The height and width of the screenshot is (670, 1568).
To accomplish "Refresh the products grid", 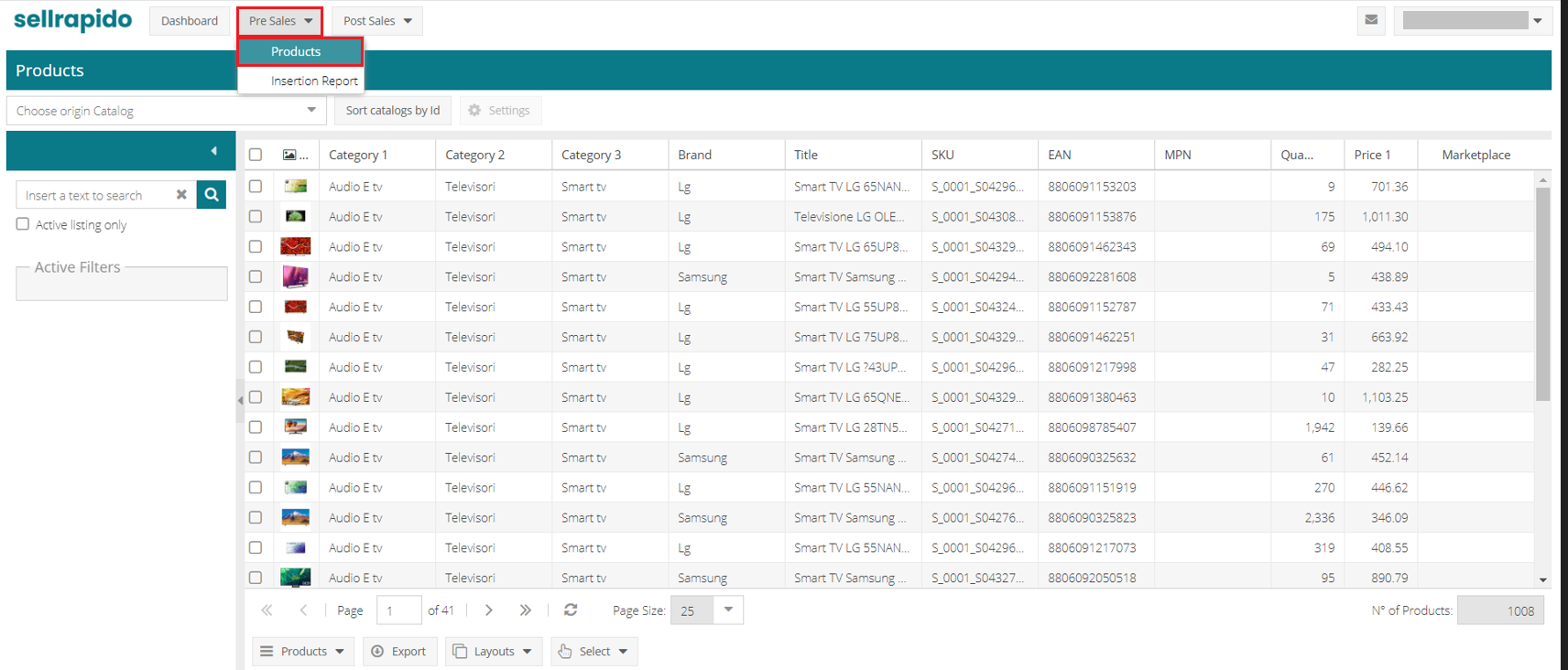I will [571, 610].
